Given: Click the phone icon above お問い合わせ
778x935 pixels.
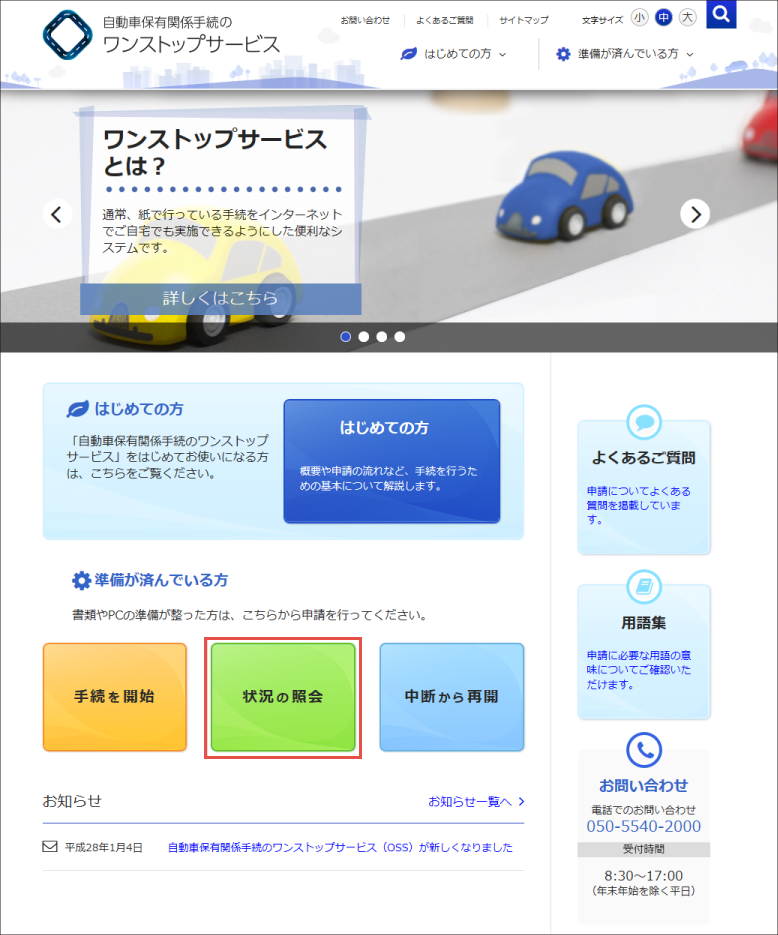Looking at the screenshot, I should (644, 750).
